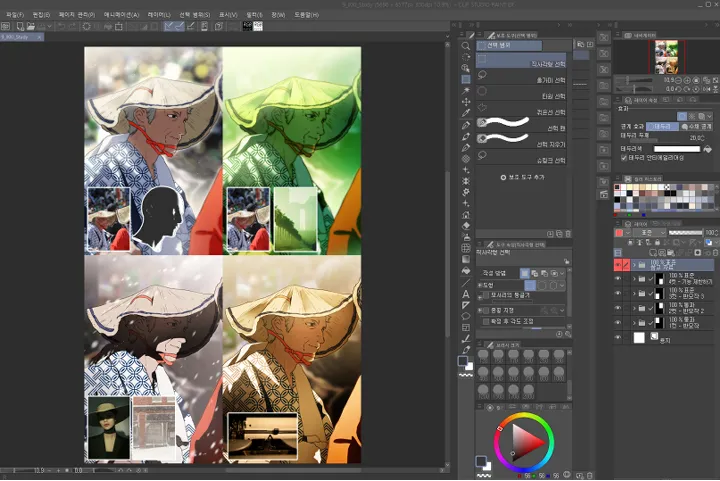Screen dimensions: 720x481
Task: Open the effect dropdown arrow in layer property
Action: [x=709, y=116]
